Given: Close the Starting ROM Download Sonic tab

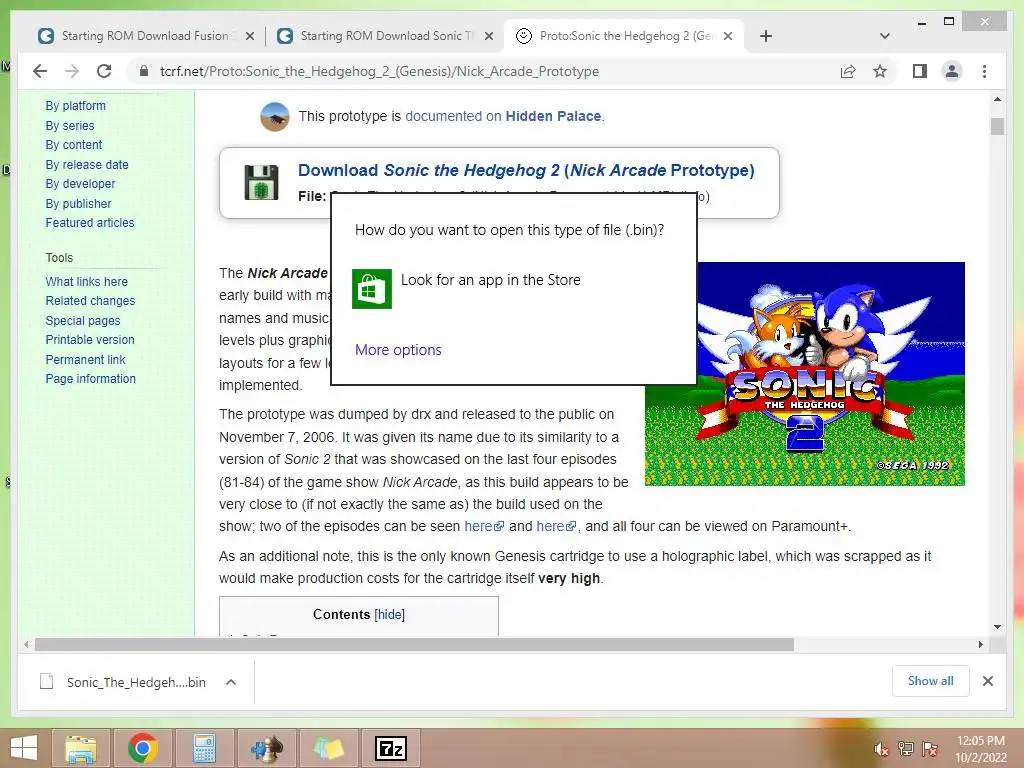Looking at the screenshot, I should click(x=488, y=37).
